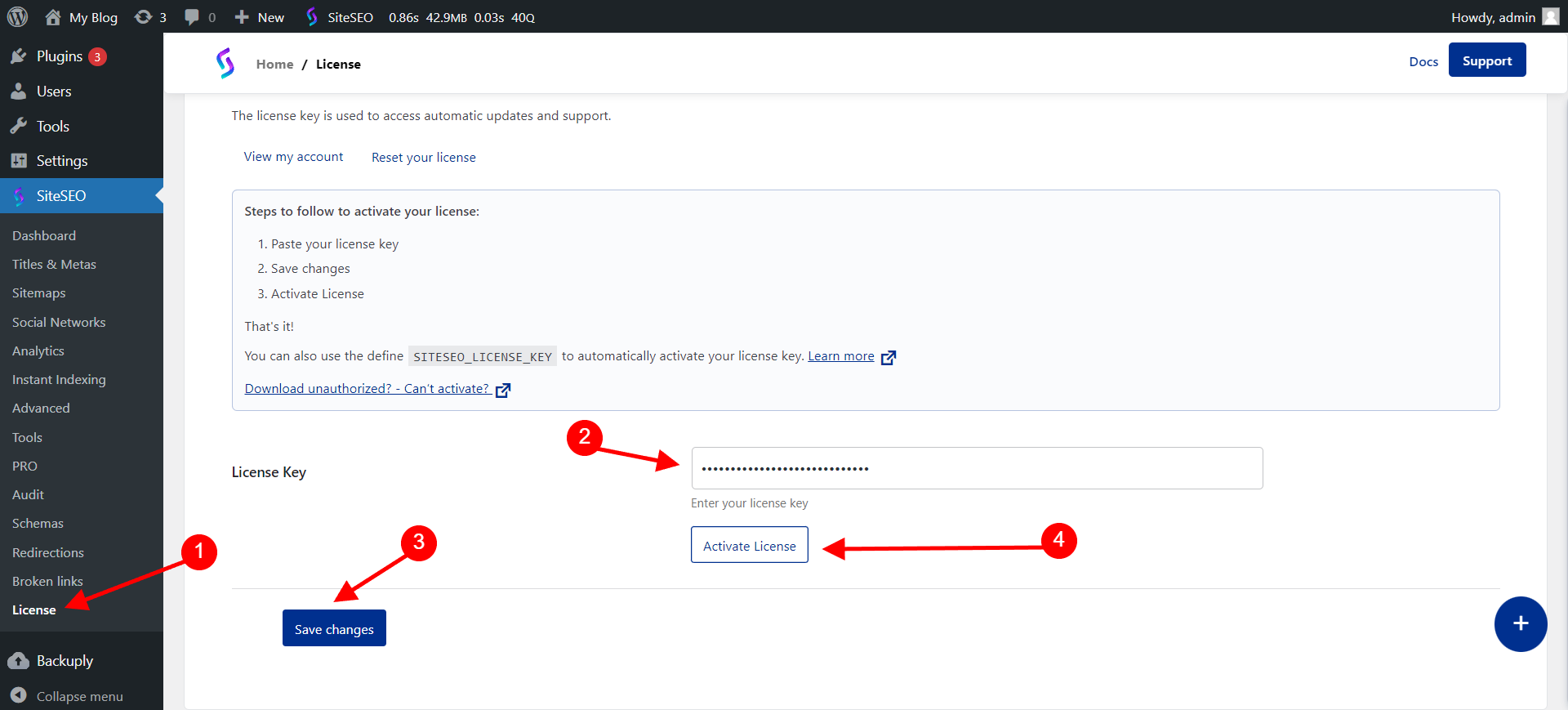The height and width of the screenshot is (710, 1568).
Task: Click external link icon beside Can't activate
Action: pyautogui.click(x=503, y=390)
